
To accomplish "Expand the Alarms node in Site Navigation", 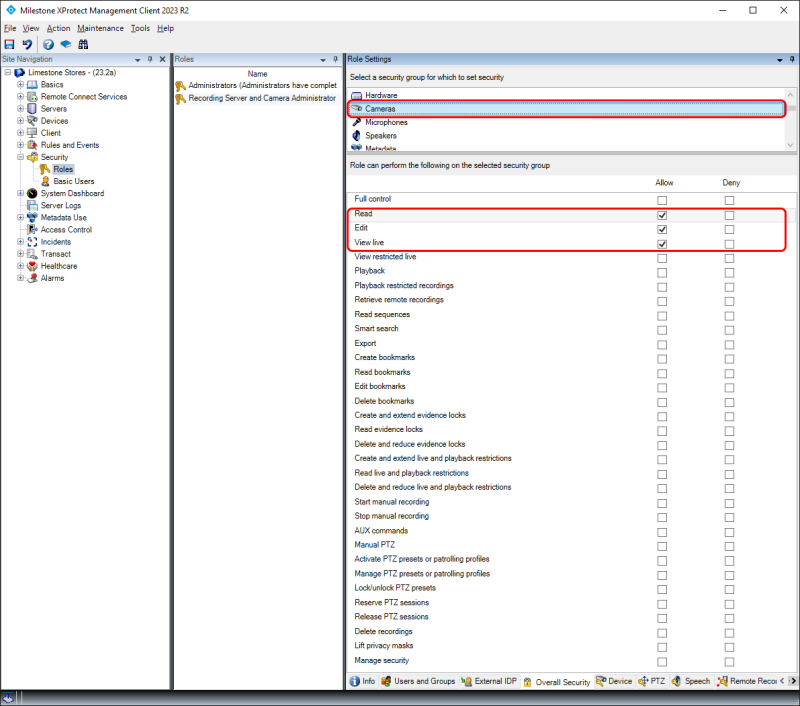I will [x=22, y=278].
